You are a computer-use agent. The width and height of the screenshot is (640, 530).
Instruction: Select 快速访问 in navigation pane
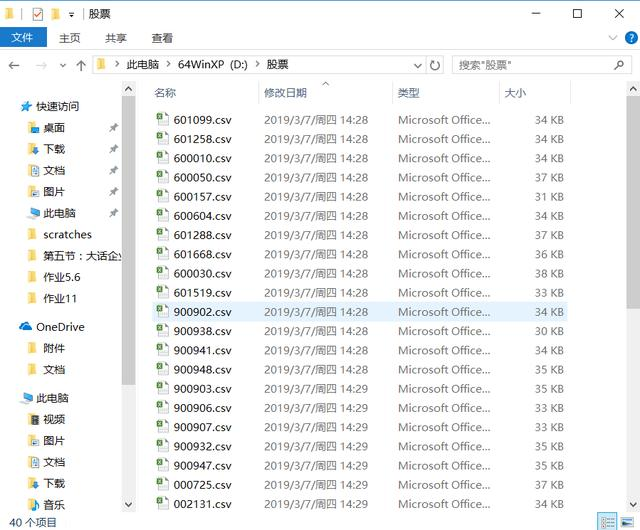[58, 107]
